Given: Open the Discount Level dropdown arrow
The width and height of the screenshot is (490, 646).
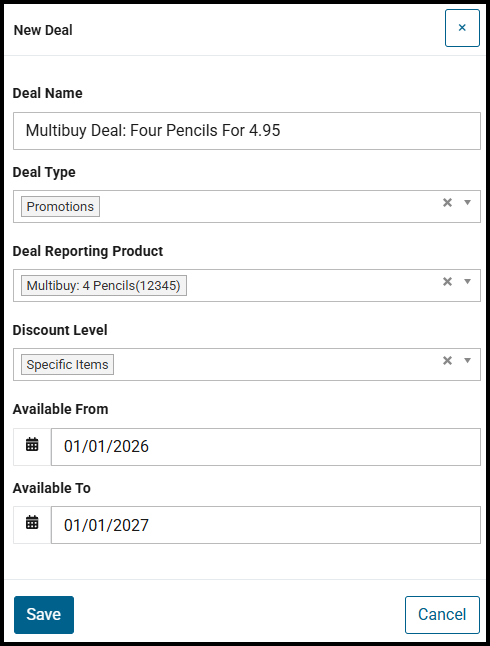Looking at the screenshot, I should point(467,361).
